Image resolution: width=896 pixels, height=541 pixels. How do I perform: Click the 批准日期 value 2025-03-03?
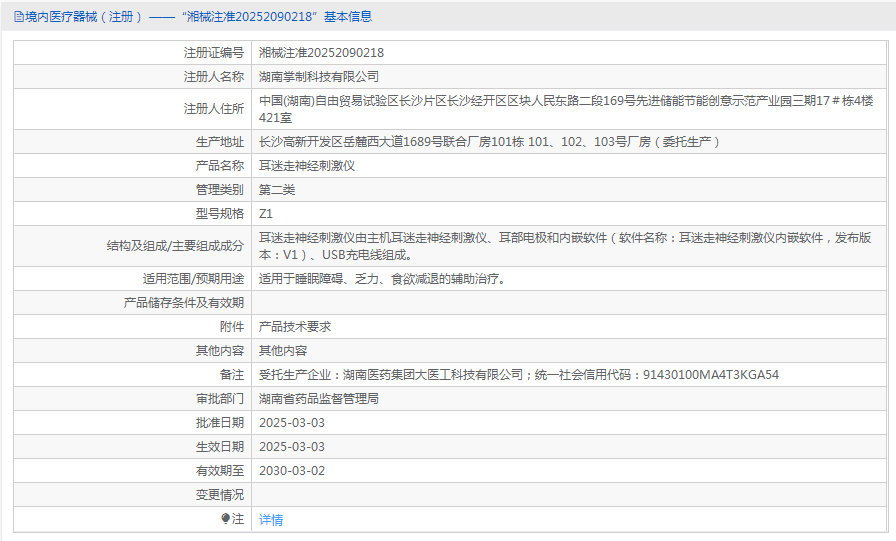click(x=292, y=423)
